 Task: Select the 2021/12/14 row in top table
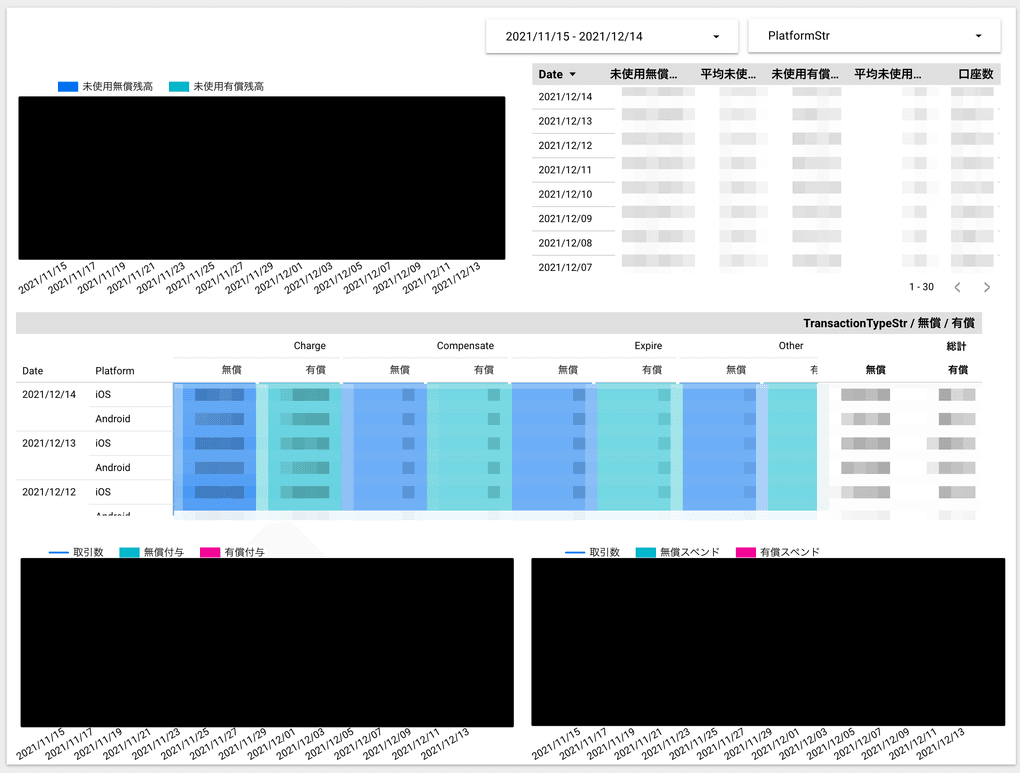565,97
